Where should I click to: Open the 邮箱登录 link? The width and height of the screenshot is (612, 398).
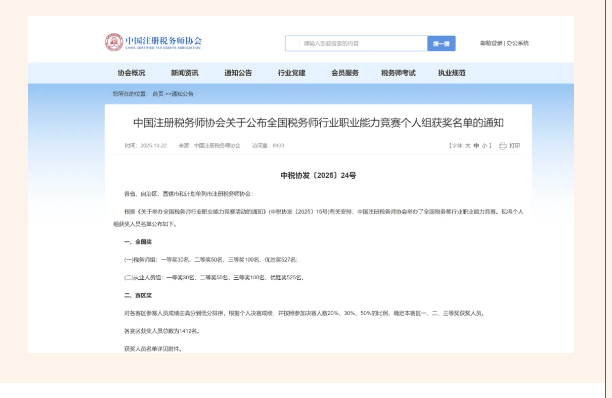[x=491, y=43]
